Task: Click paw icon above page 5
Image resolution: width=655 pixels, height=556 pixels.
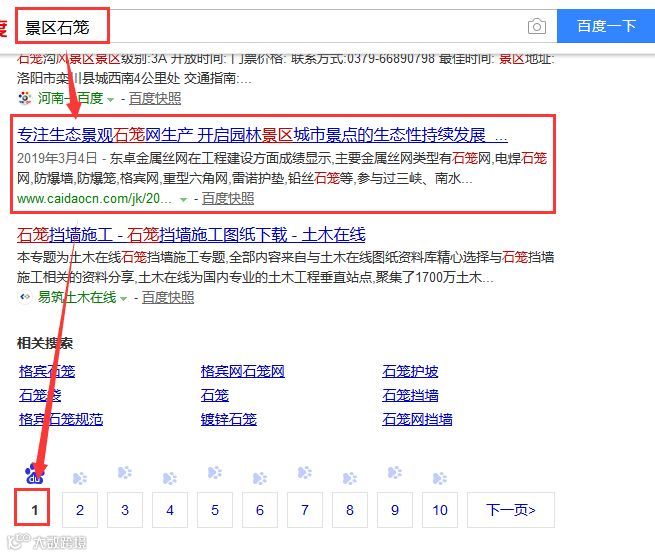Action: click(215, 472)
